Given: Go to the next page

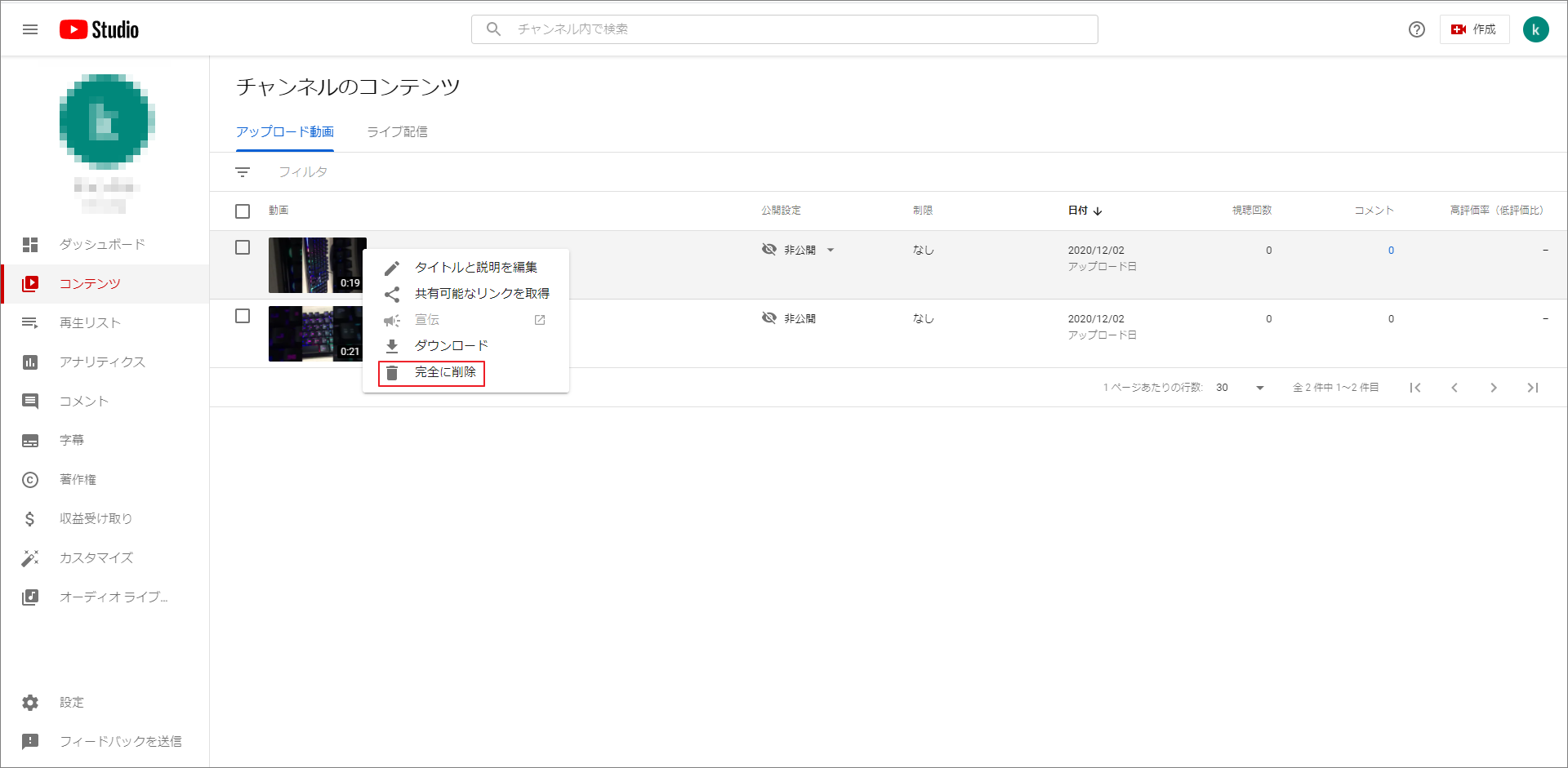Looking at the screenshot, I should [1494, 388].
